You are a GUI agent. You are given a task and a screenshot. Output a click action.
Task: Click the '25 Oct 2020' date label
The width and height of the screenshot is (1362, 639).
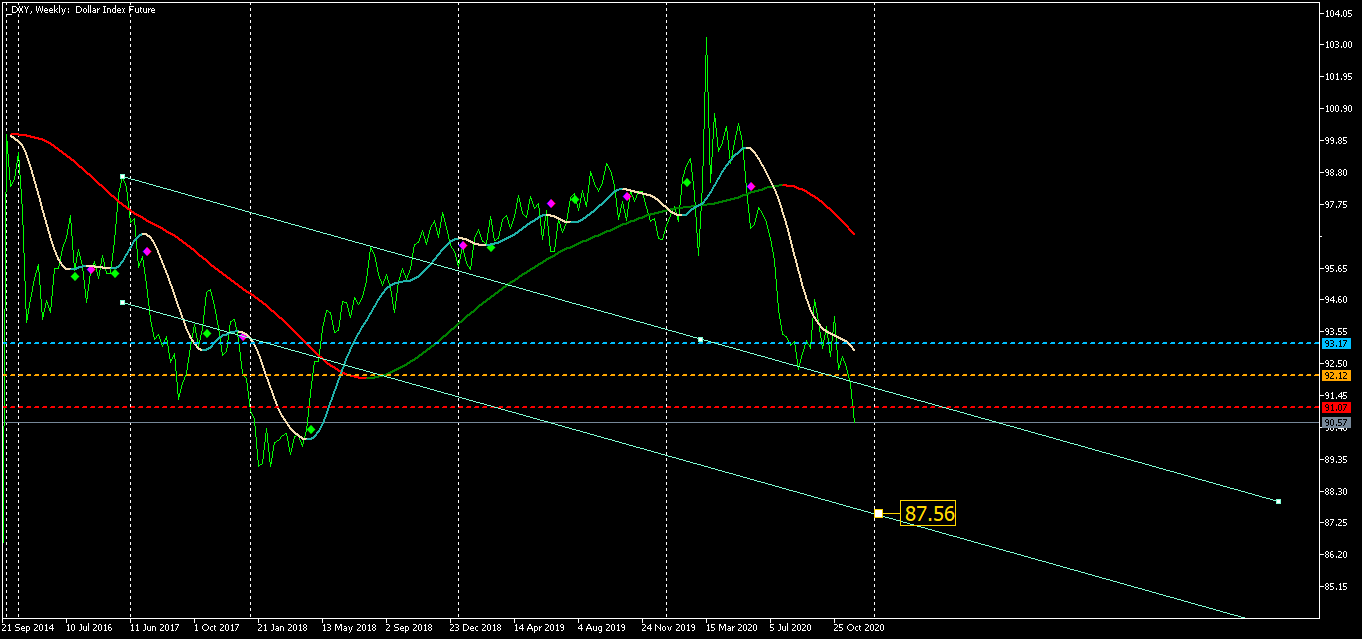pyautogui.click(x=860, y=629)
